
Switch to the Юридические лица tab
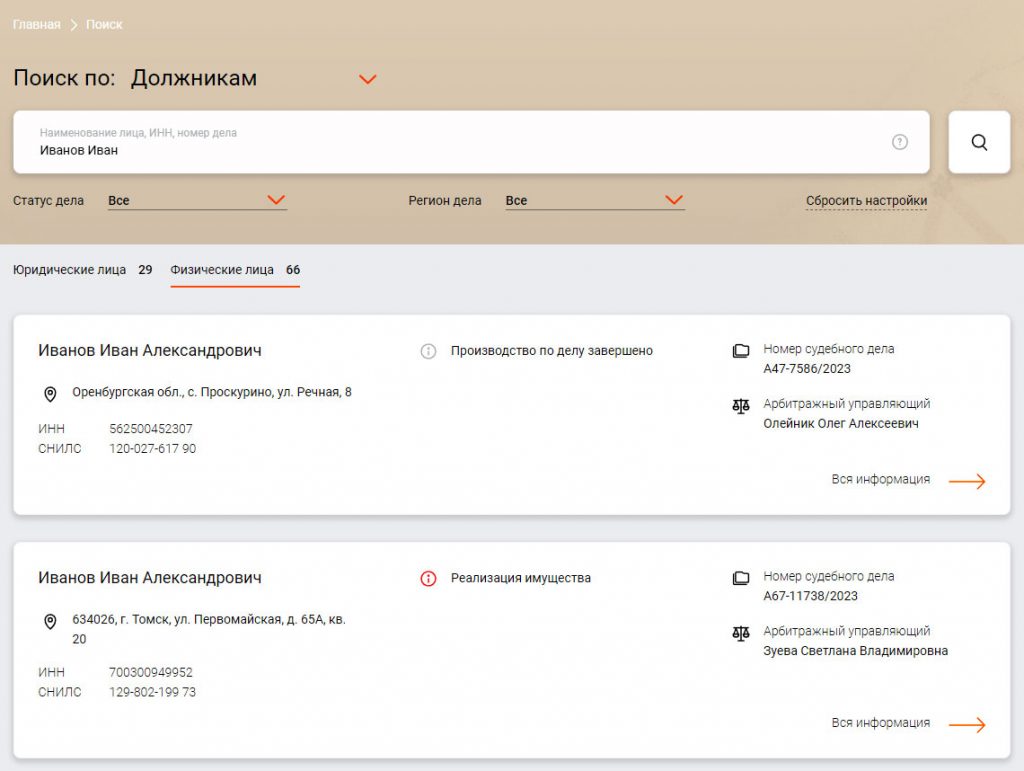[69, 270]
